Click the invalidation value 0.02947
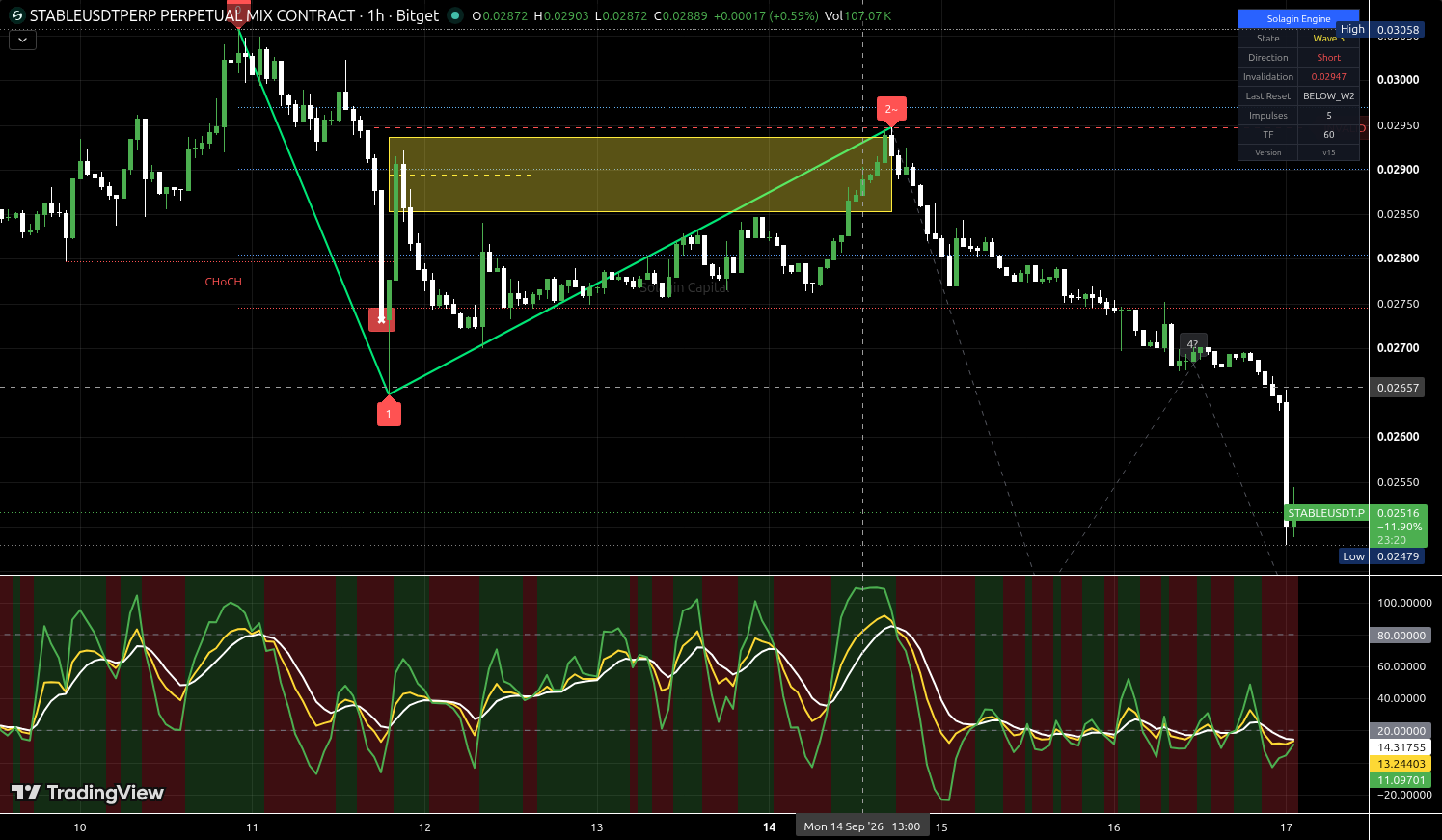The height and width of the screenshot is (840, 1442). coord(1328,77)
